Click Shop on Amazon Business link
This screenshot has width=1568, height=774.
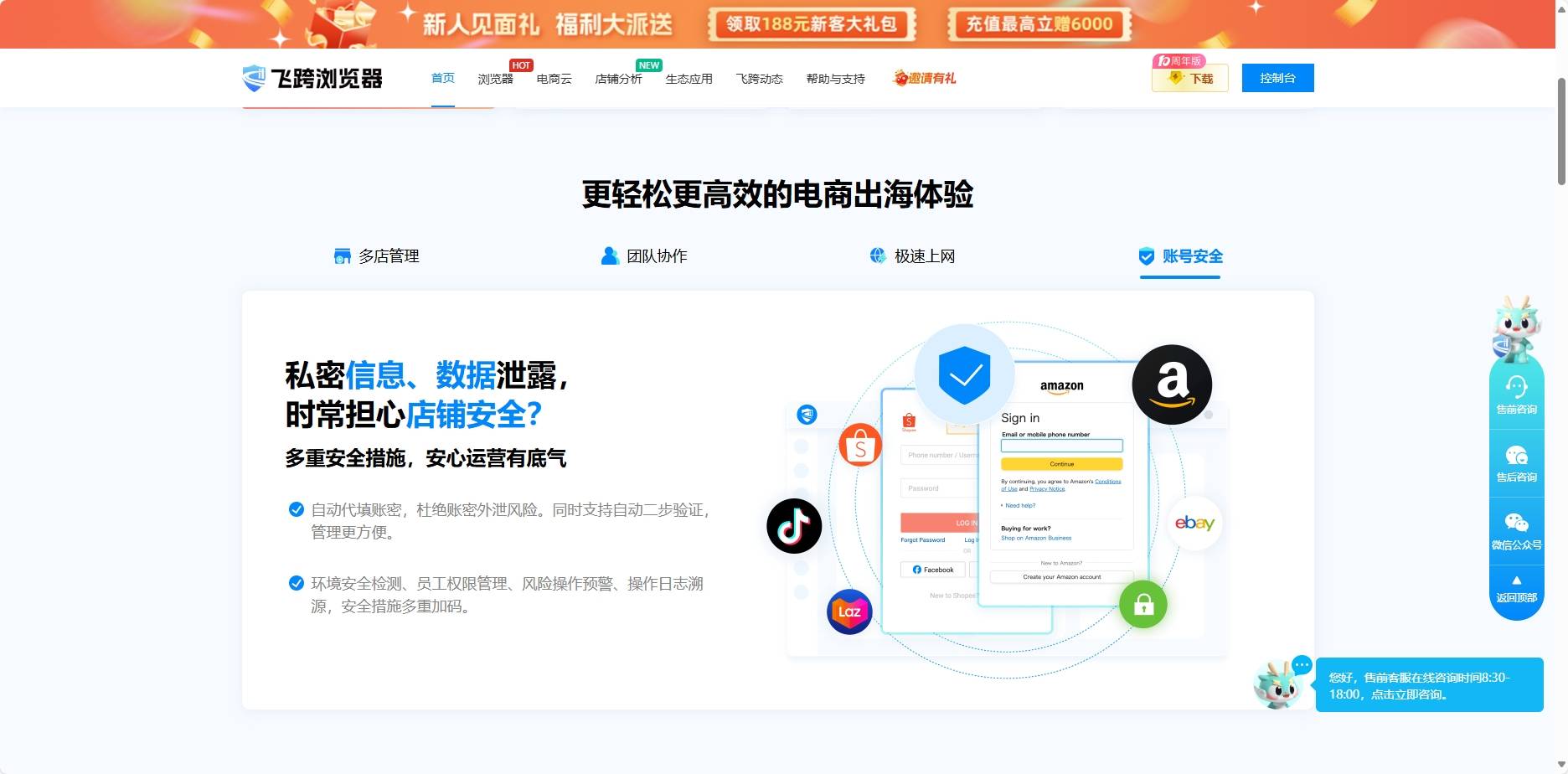click(1036, 538)
